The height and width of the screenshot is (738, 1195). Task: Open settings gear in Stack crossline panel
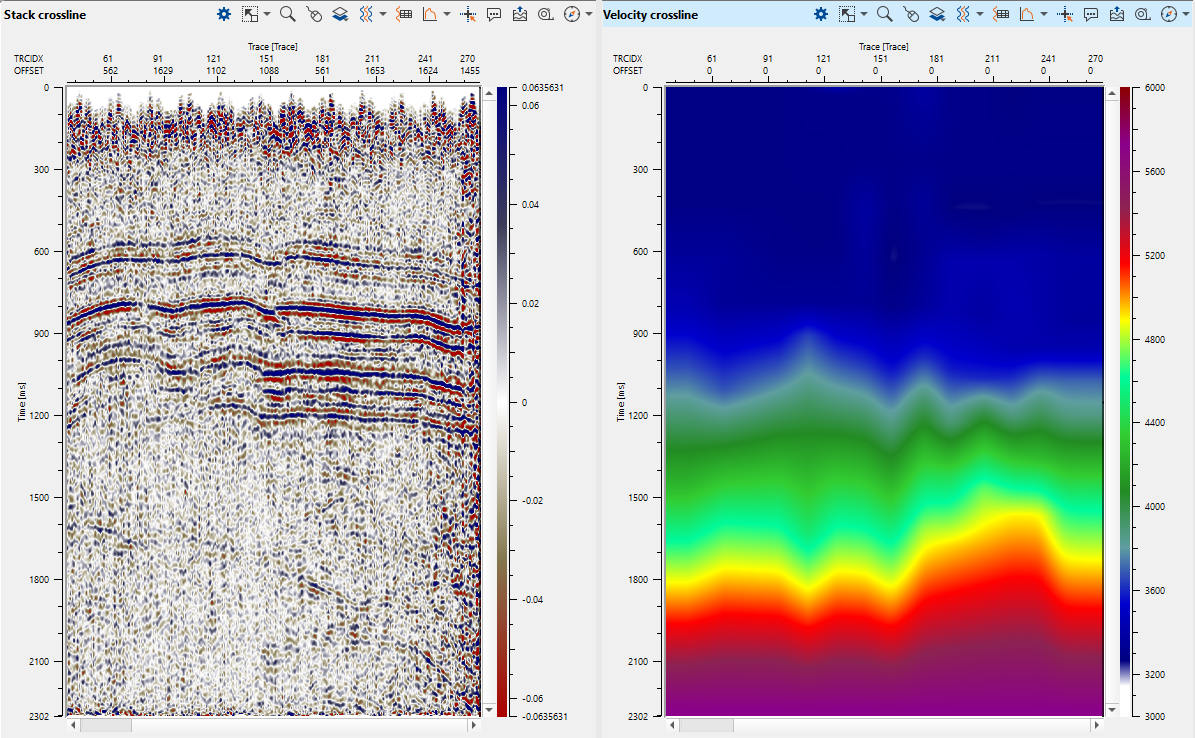[x=224, y=14]
